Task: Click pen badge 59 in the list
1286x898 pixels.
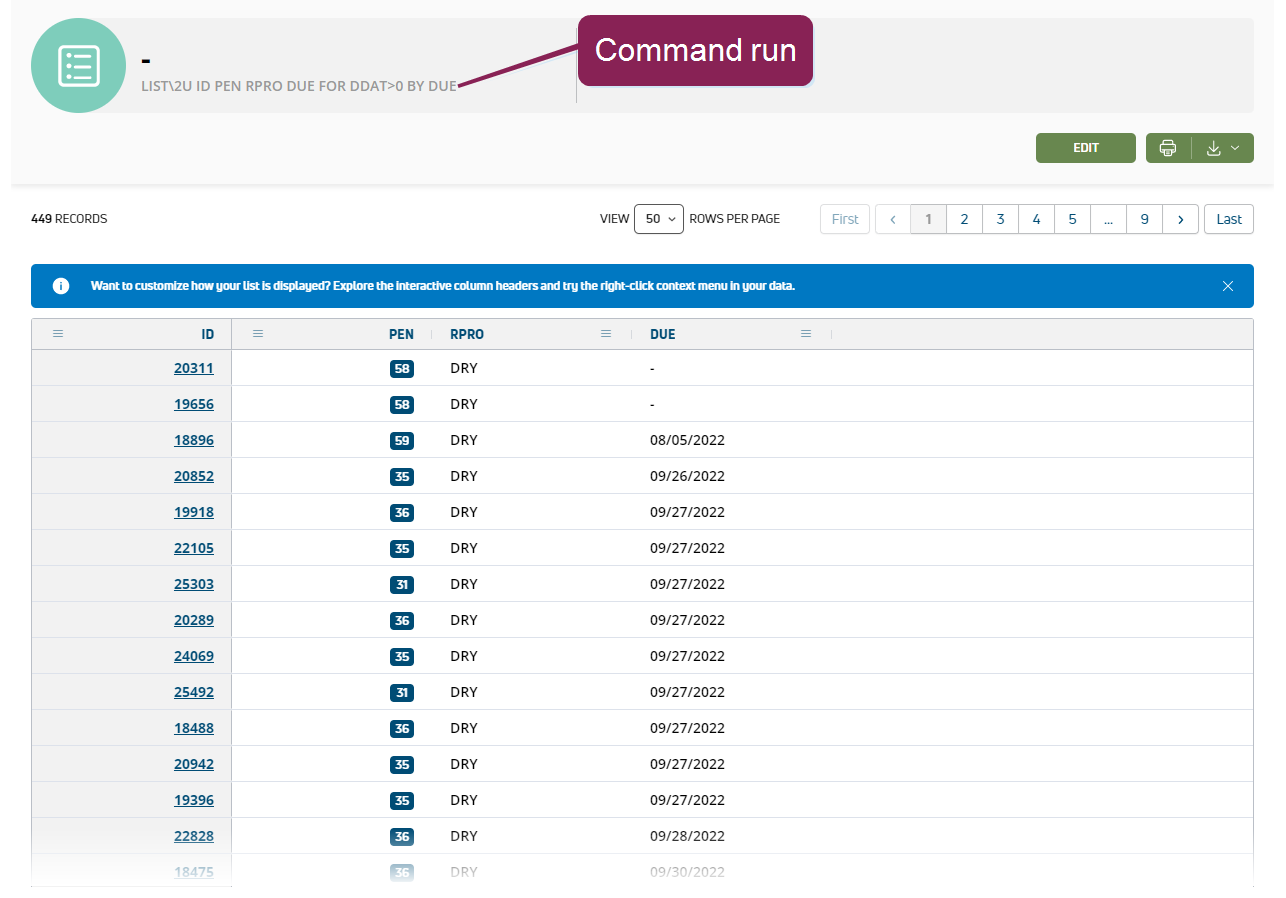Action: [402, 440]
